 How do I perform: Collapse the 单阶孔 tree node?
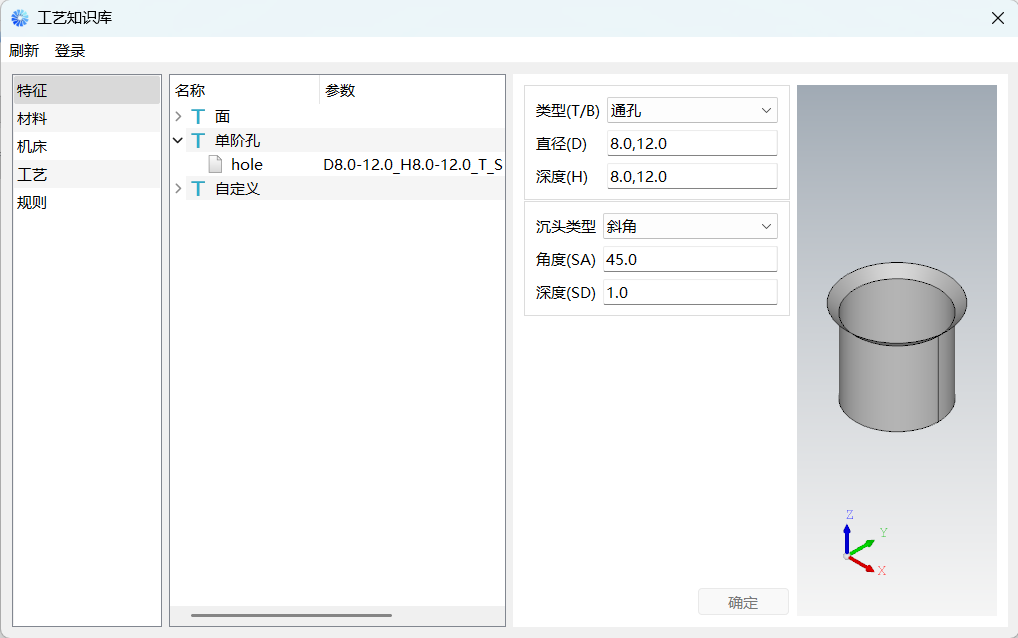click(178, 141)
